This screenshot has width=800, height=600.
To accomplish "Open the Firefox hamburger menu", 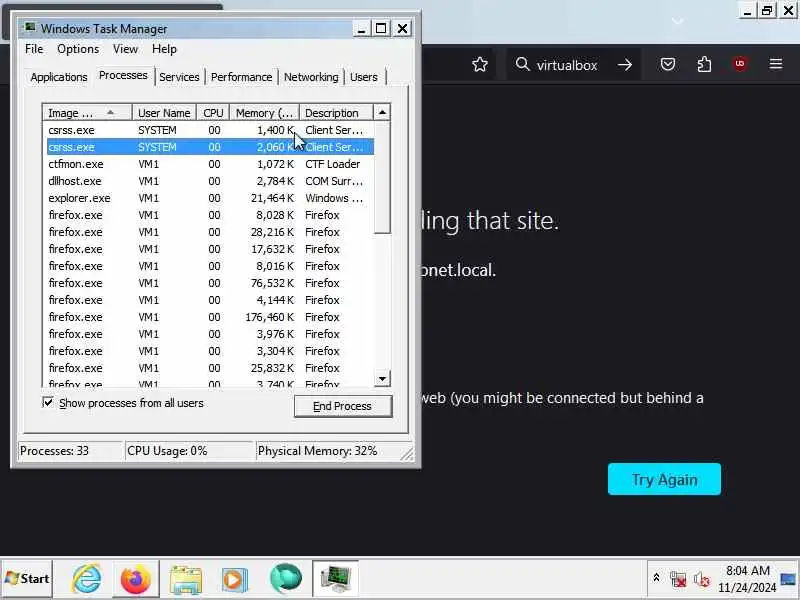I will (776, 64).
